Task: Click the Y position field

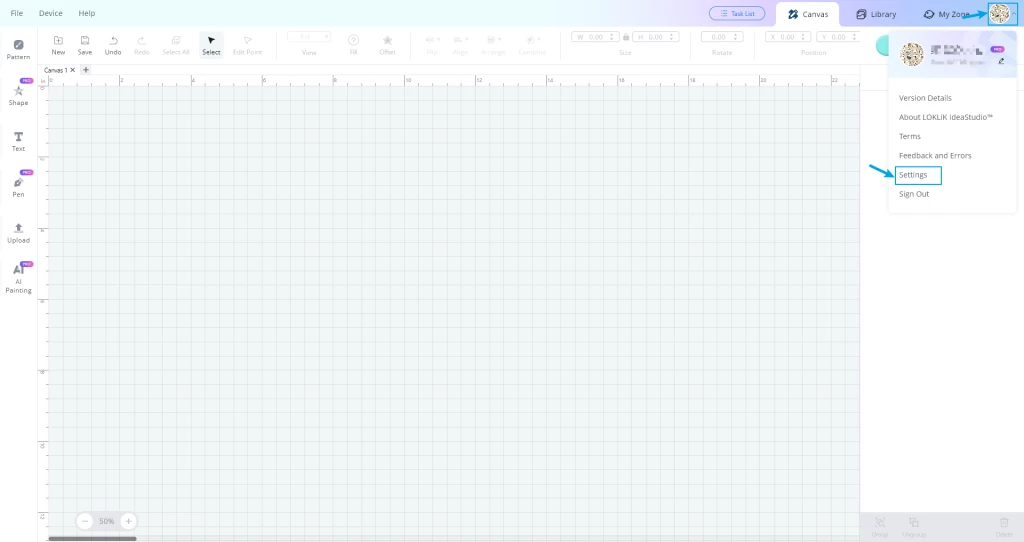Action: coord(839,37)
